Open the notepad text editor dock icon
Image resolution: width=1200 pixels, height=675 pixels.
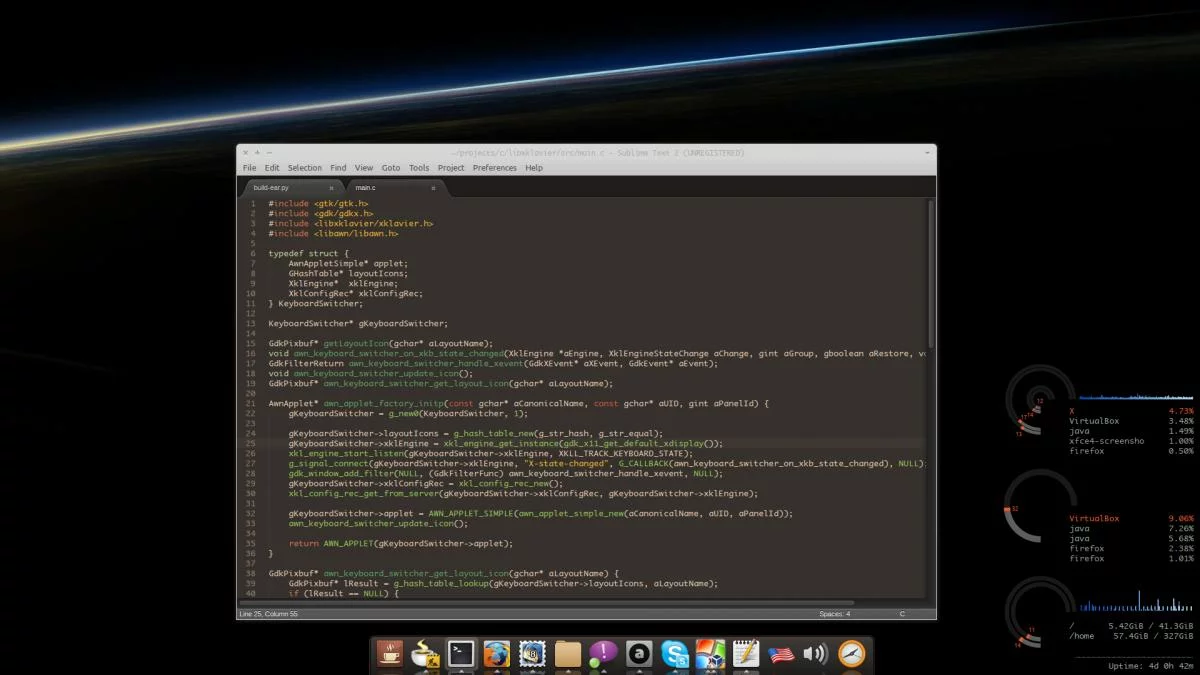(x=746, y=654)
